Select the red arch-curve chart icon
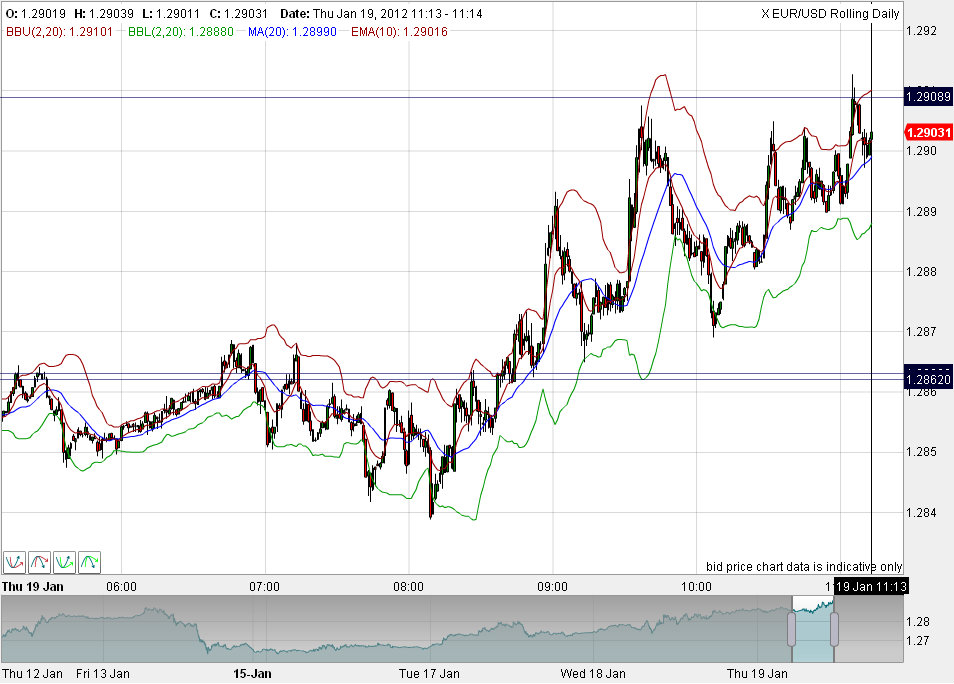954x684 pixels. point(38,562)
